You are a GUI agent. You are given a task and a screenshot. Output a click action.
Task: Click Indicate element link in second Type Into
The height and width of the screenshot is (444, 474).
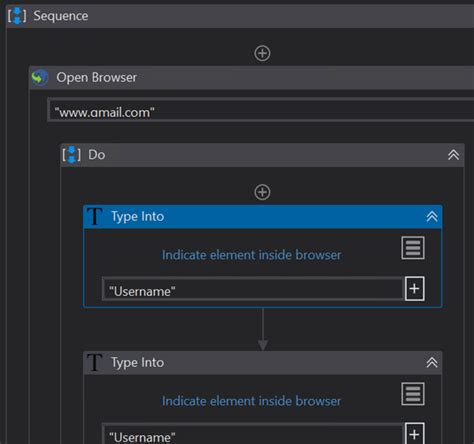click(x=251, y=401)
